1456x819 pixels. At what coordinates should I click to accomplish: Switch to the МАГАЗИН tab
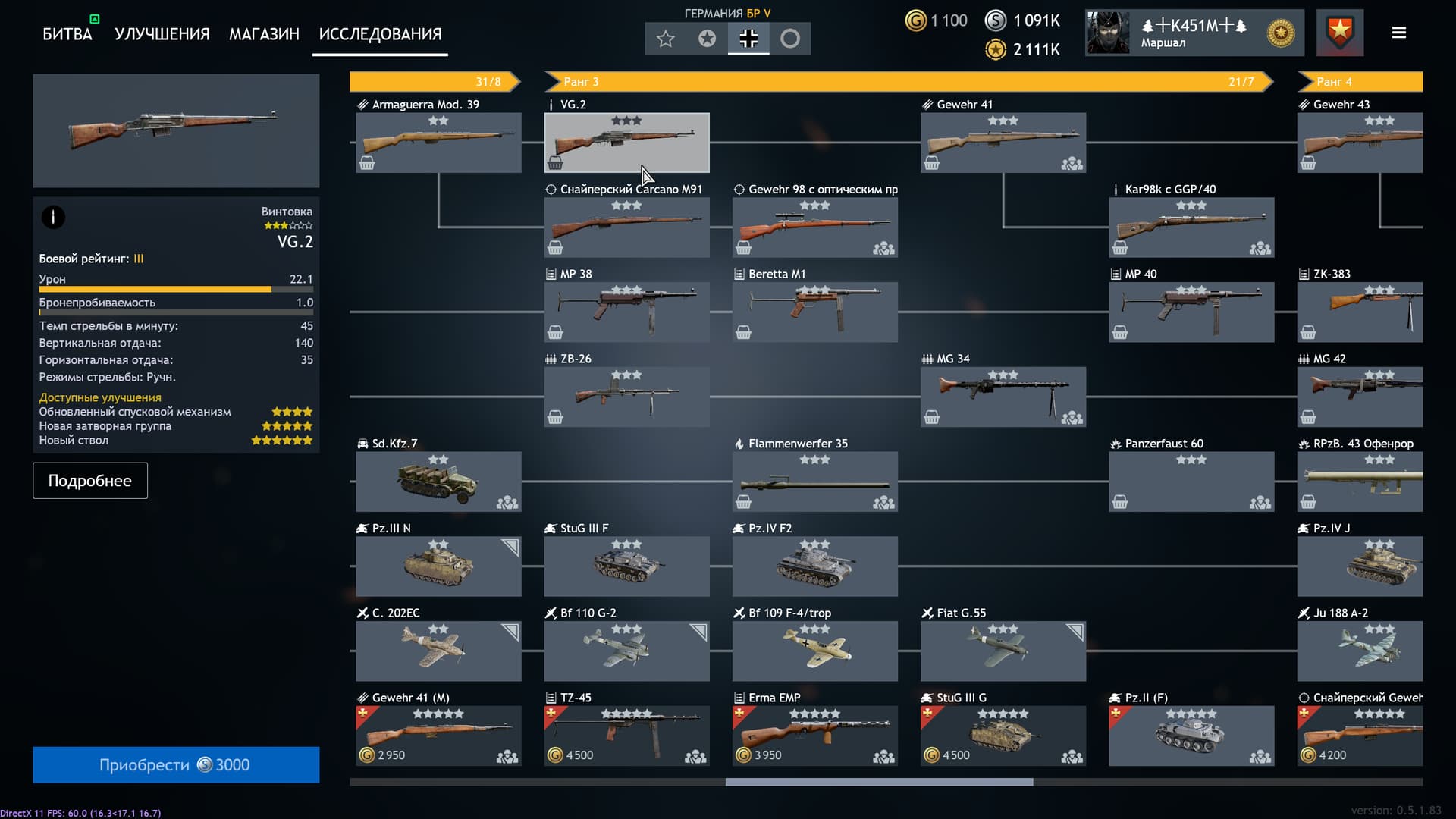point(264,34)
